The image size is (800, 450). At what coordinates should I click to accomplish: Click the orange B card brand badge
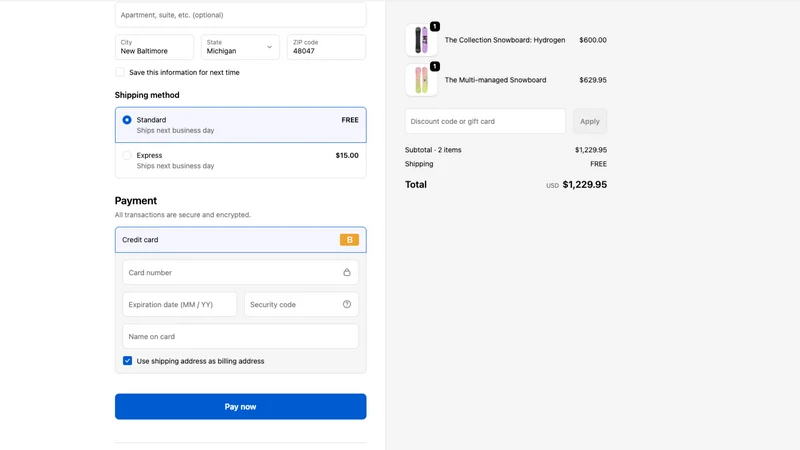[349, 240]
